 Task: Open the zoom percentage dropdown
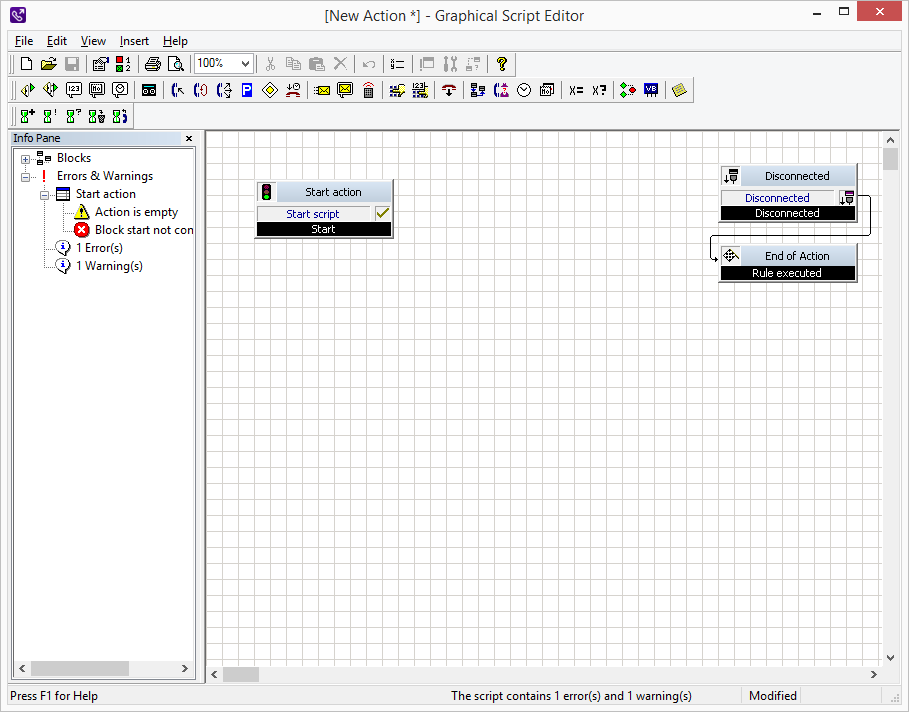point(245,64)
